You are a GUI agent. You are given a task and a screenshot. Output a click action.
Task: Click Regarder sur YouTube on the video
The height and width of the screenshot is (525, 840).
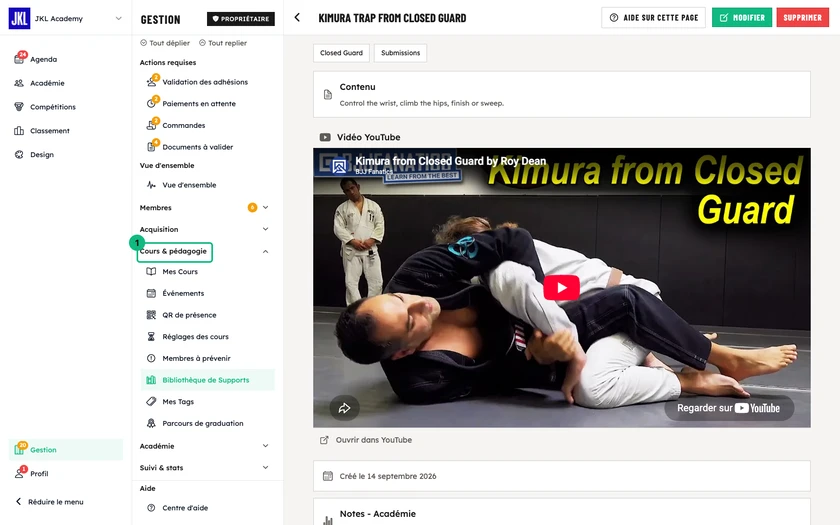[x=729, y=408]
